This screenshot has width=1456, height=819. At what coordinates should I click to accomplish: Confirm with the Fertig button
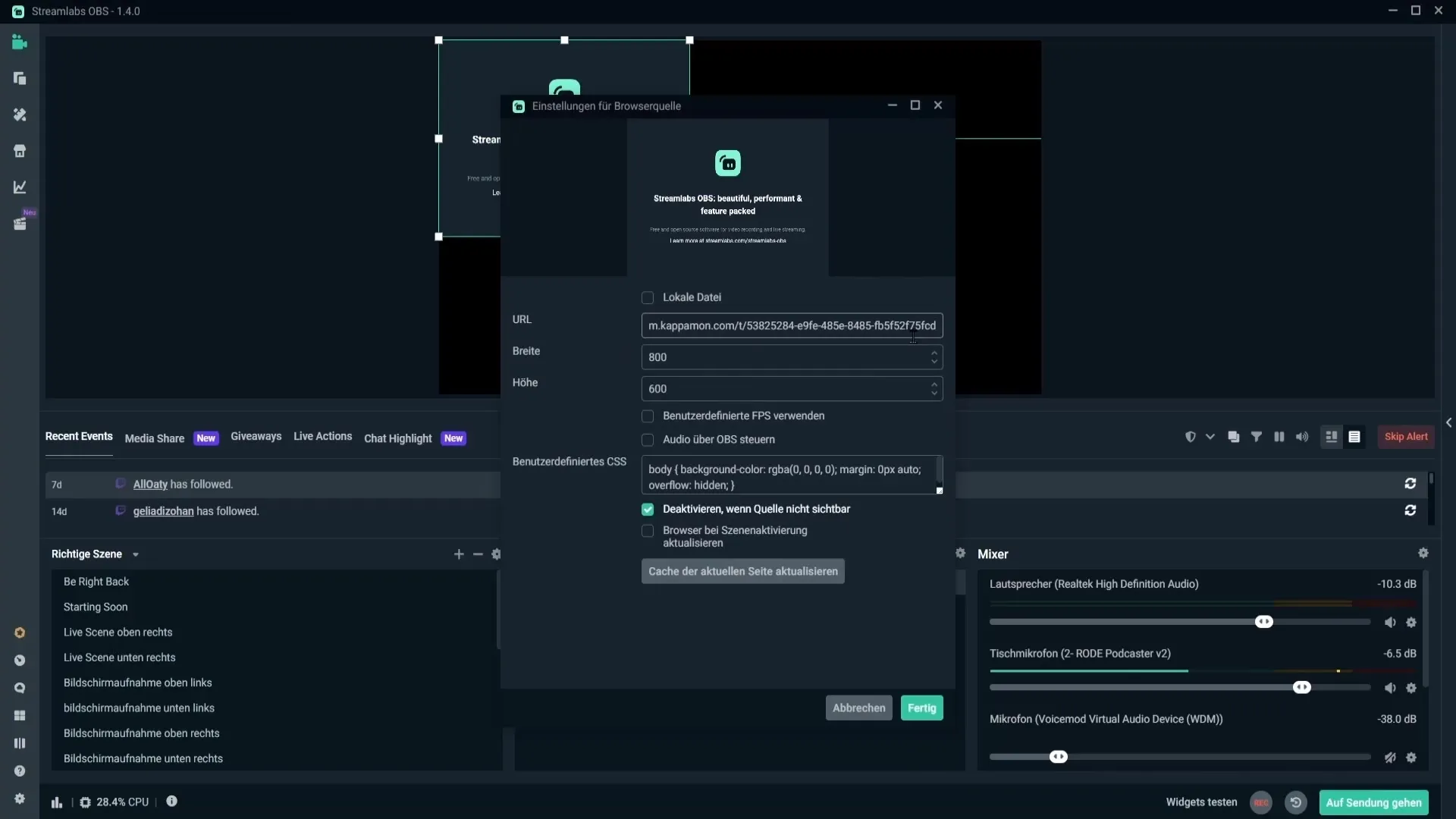(x=922, y=708)
